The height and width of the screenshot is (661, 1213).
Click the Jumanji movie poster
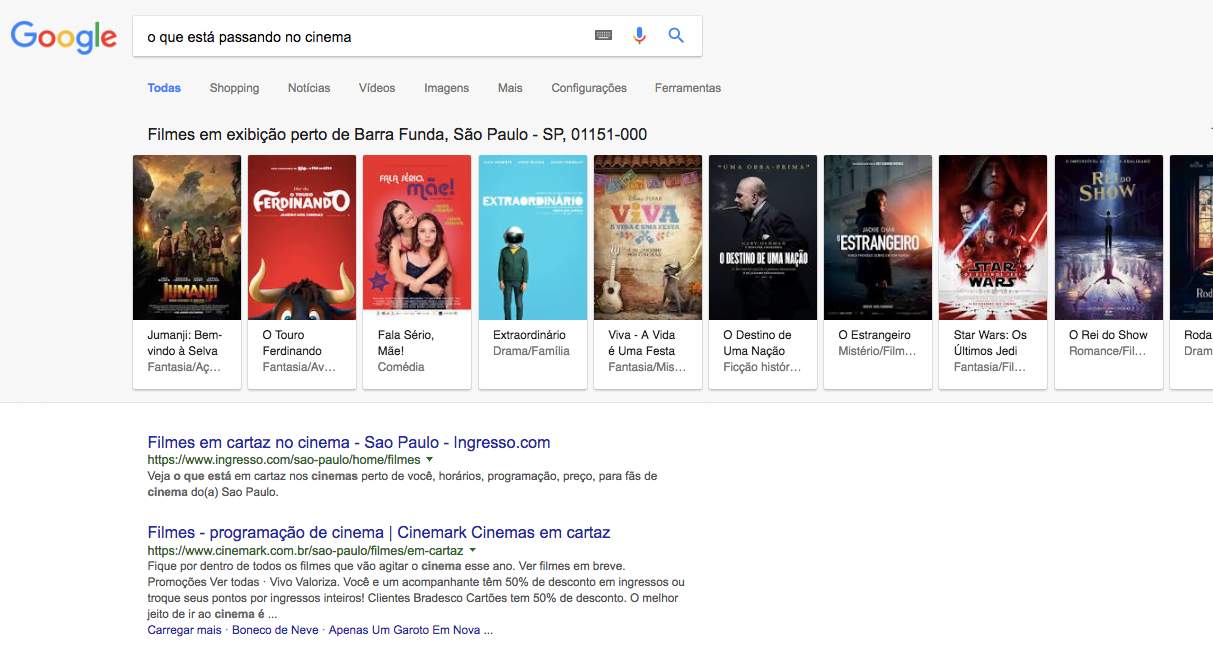tap(187, 237)
